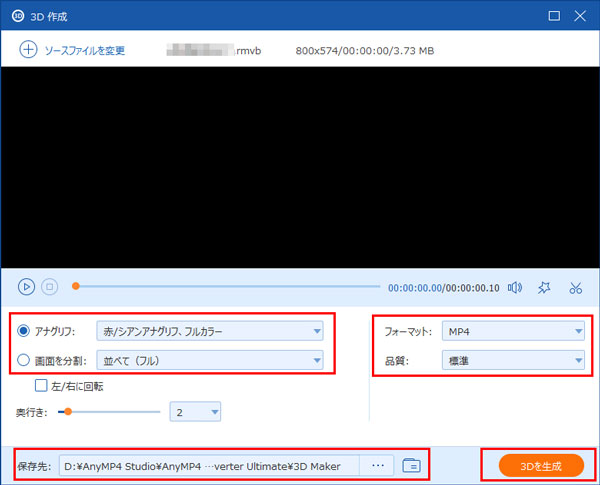Click the 保存先 path field
Screen dimensions: 600x485
[x=209, y=466]
